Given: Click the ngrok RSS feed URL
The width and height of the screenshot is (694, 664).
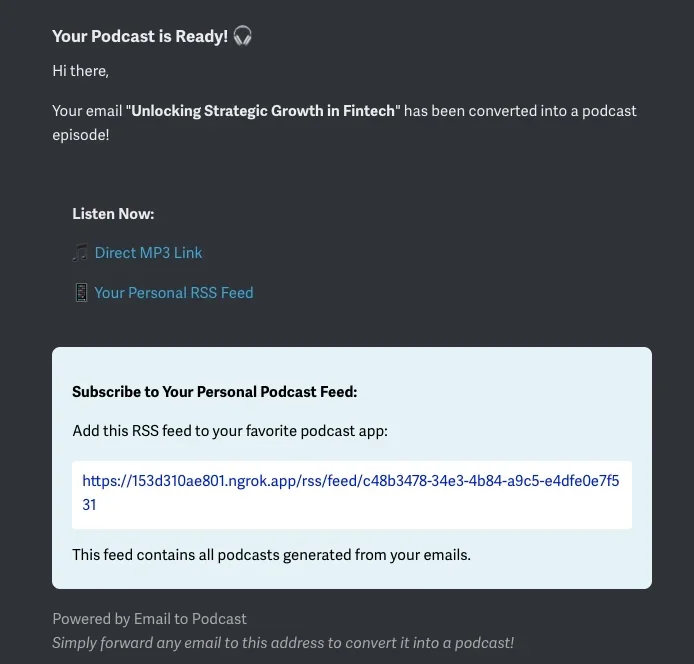Looking at the screenshot, I should point(350,481).
